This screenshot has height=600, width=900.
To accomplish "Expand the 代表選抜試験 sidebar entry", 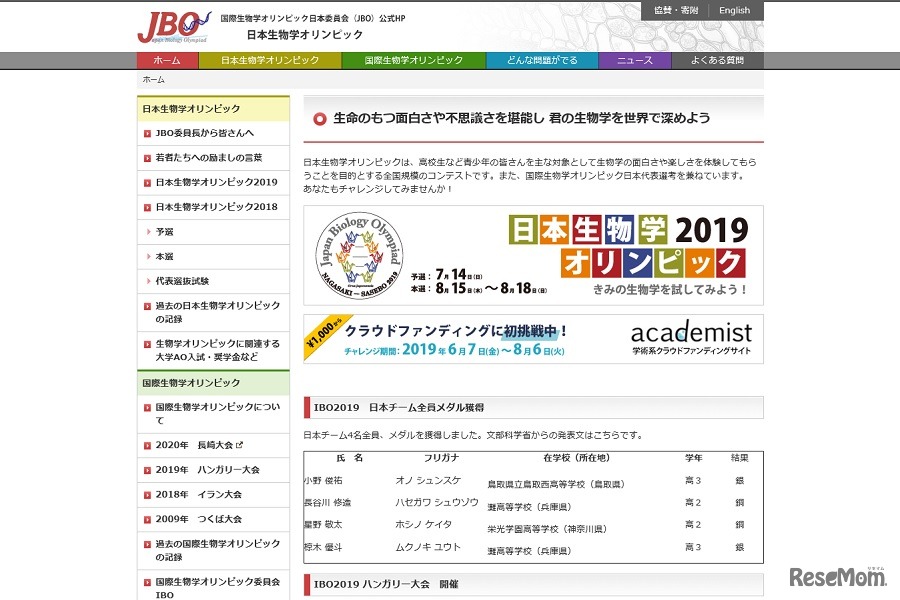I will 183,280.
